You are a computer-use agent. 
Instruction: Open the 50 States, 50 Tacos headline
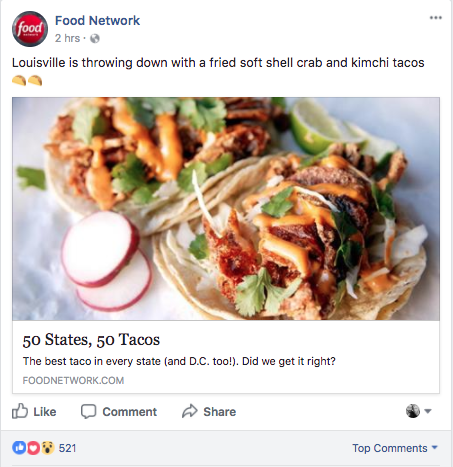point(91,340)
